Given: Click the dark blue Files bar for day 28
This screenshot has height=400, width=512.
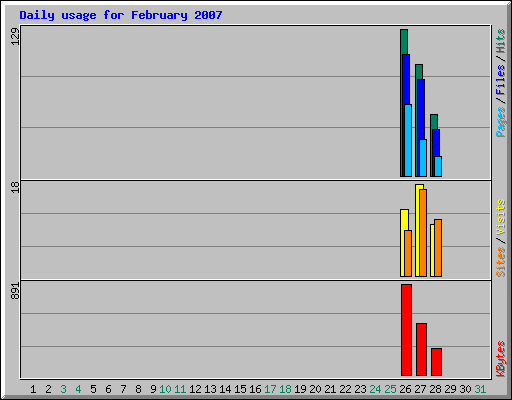Looking at the screenshot, I should pyautogui.click(x=436, y=143).
